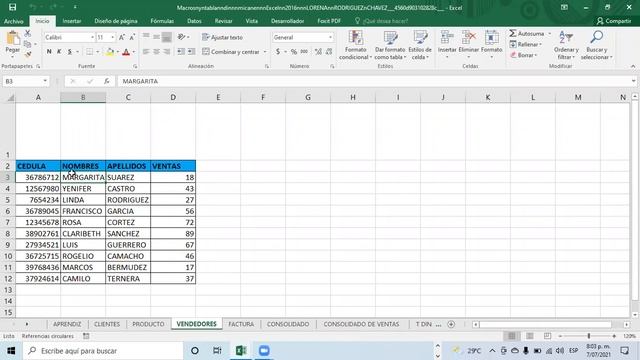
Task: Apply percent style format
Action: point(293,52)
